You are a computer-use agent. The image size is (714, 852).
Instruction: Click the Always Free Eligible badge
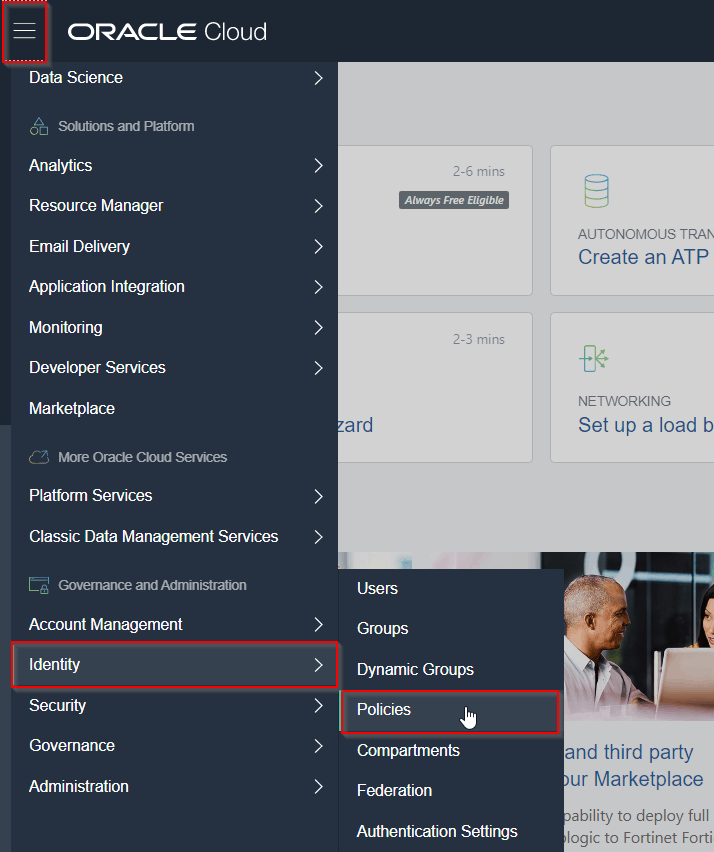tap(453, 200)
